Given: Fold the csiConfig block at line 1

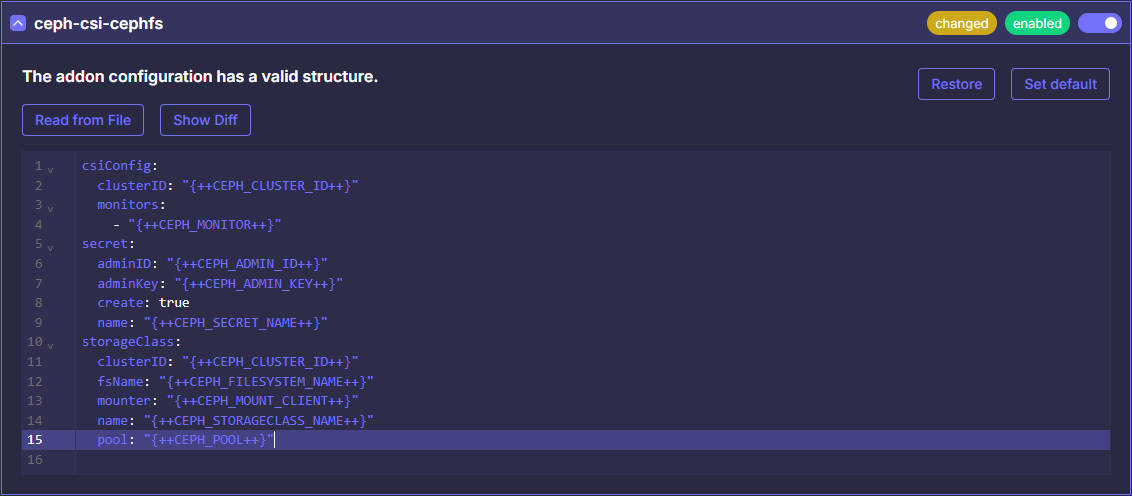Looking at the screenshot, I should 51,169.
